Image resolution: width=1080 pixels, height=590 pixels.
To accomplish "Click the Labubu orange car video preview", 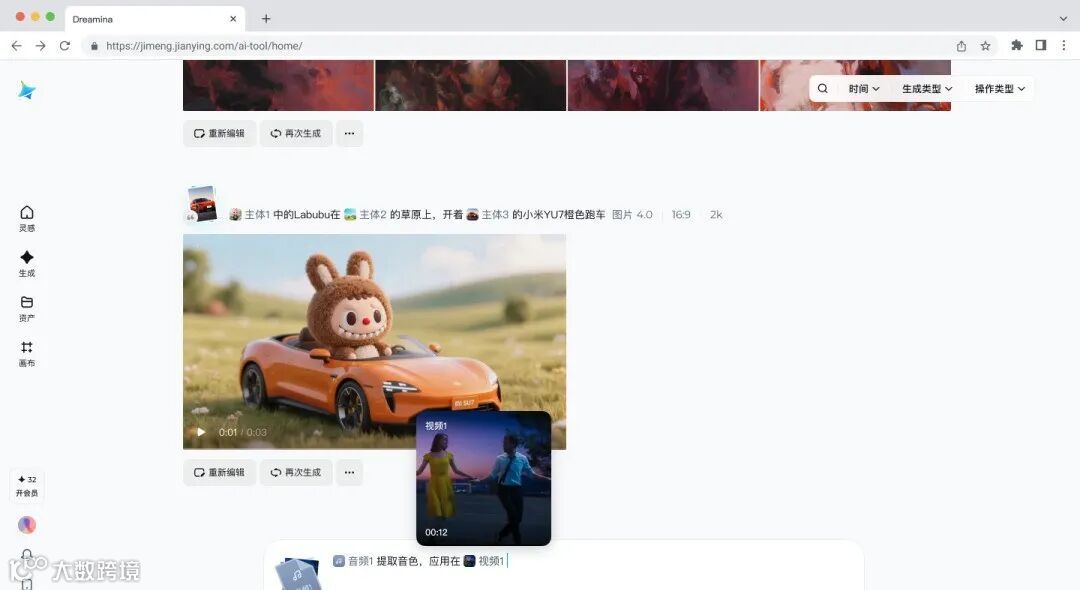I will tap(374, 341).
